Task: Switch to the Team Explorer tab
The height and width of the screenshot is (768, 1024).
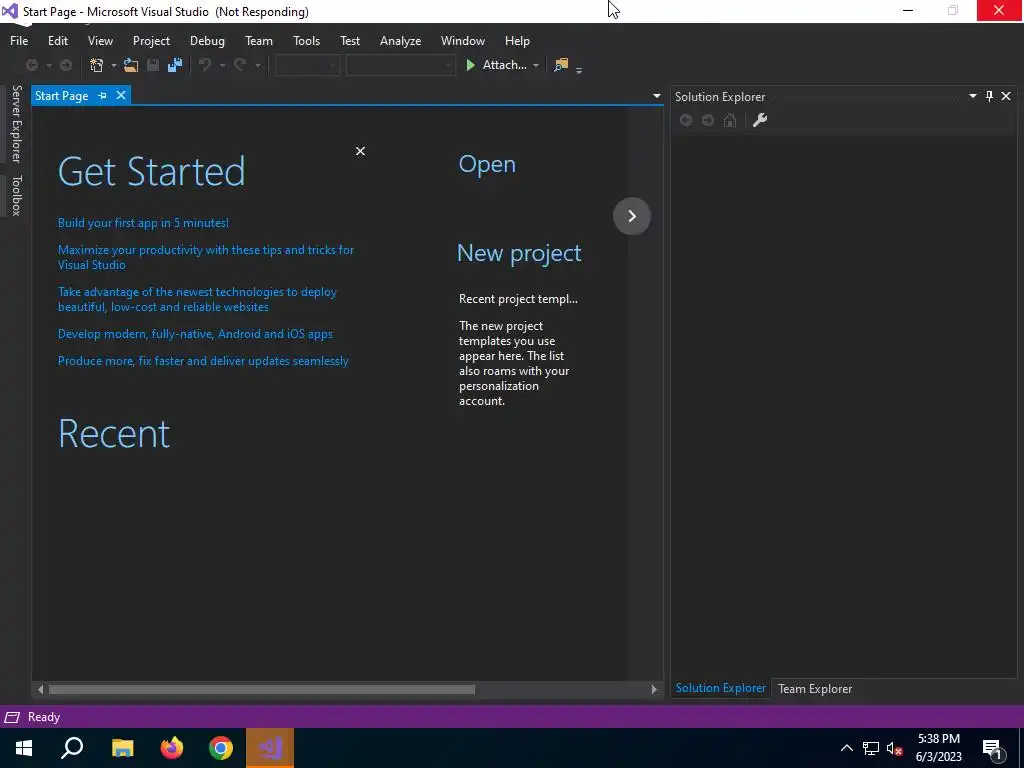Action: point(814,688)
